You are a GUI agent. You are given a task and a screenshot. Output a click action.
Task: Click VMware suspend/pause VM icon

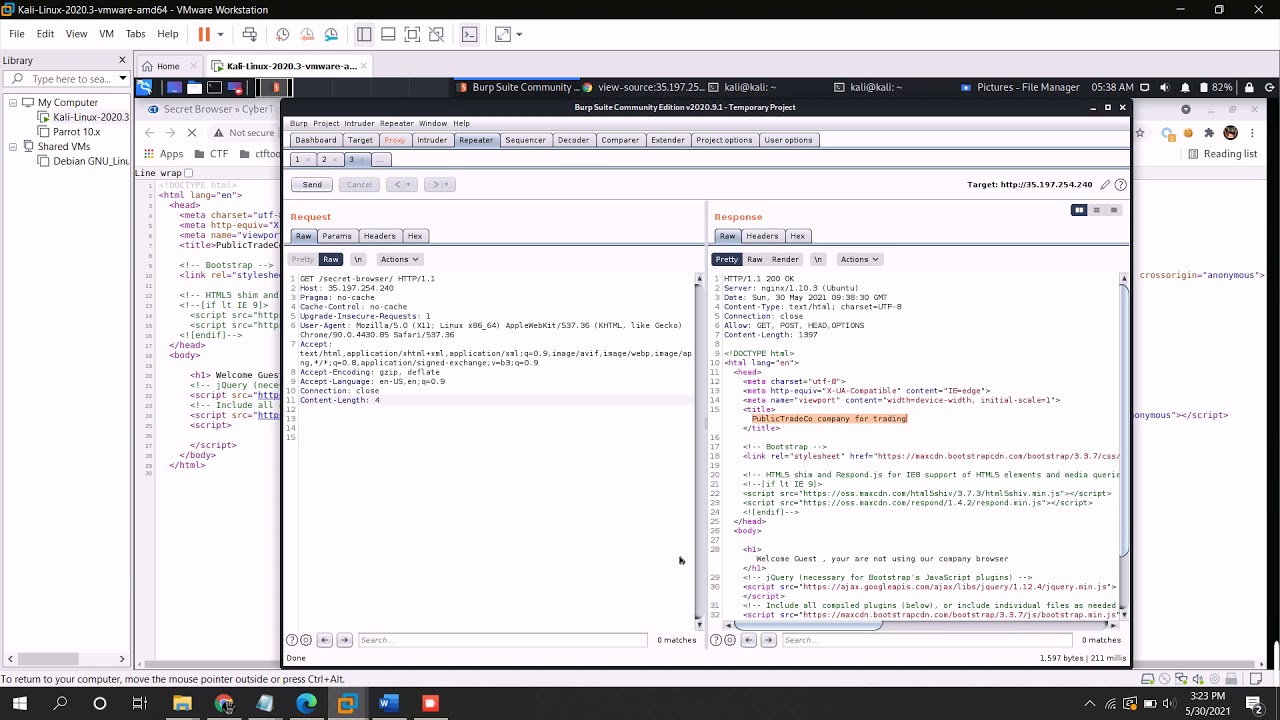pos(204,34)
